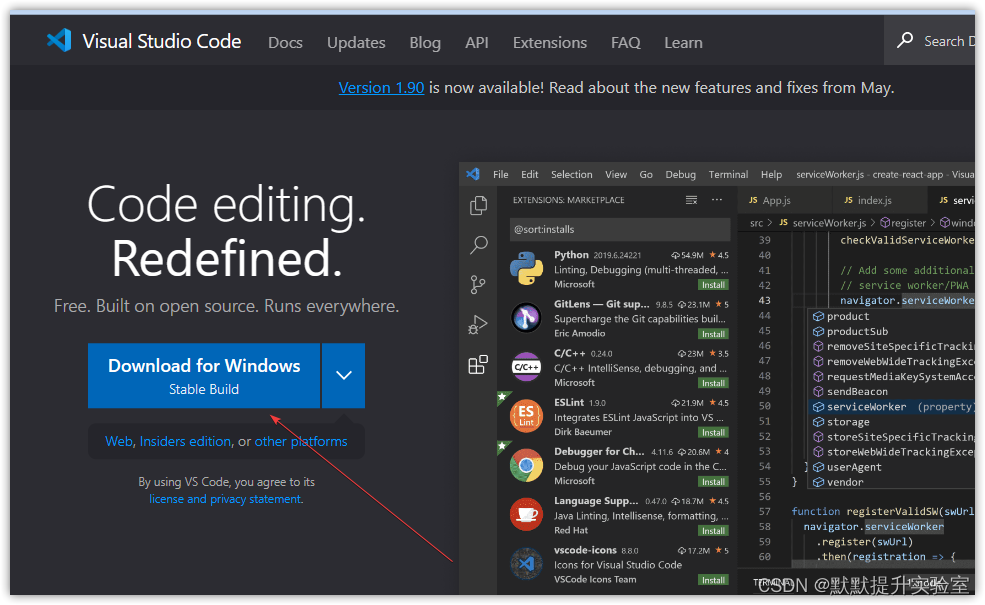Switch to the index.js editor tab
Screen dimensions: 985x605
tap(878, 200)
